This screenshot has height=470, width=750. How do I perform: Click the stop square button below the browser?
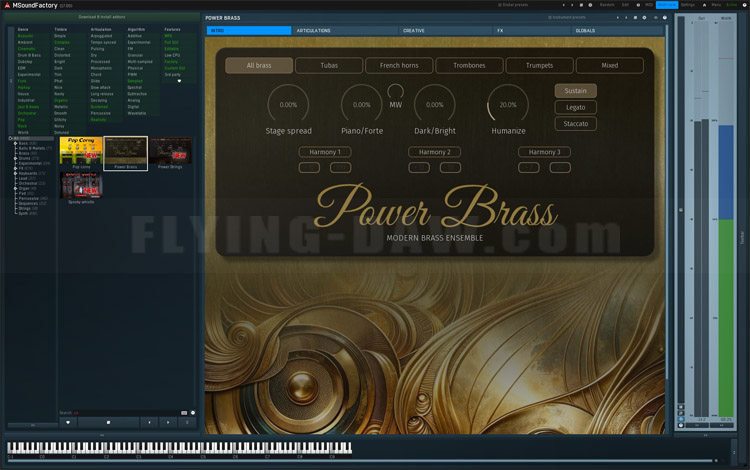pos(109,422)
